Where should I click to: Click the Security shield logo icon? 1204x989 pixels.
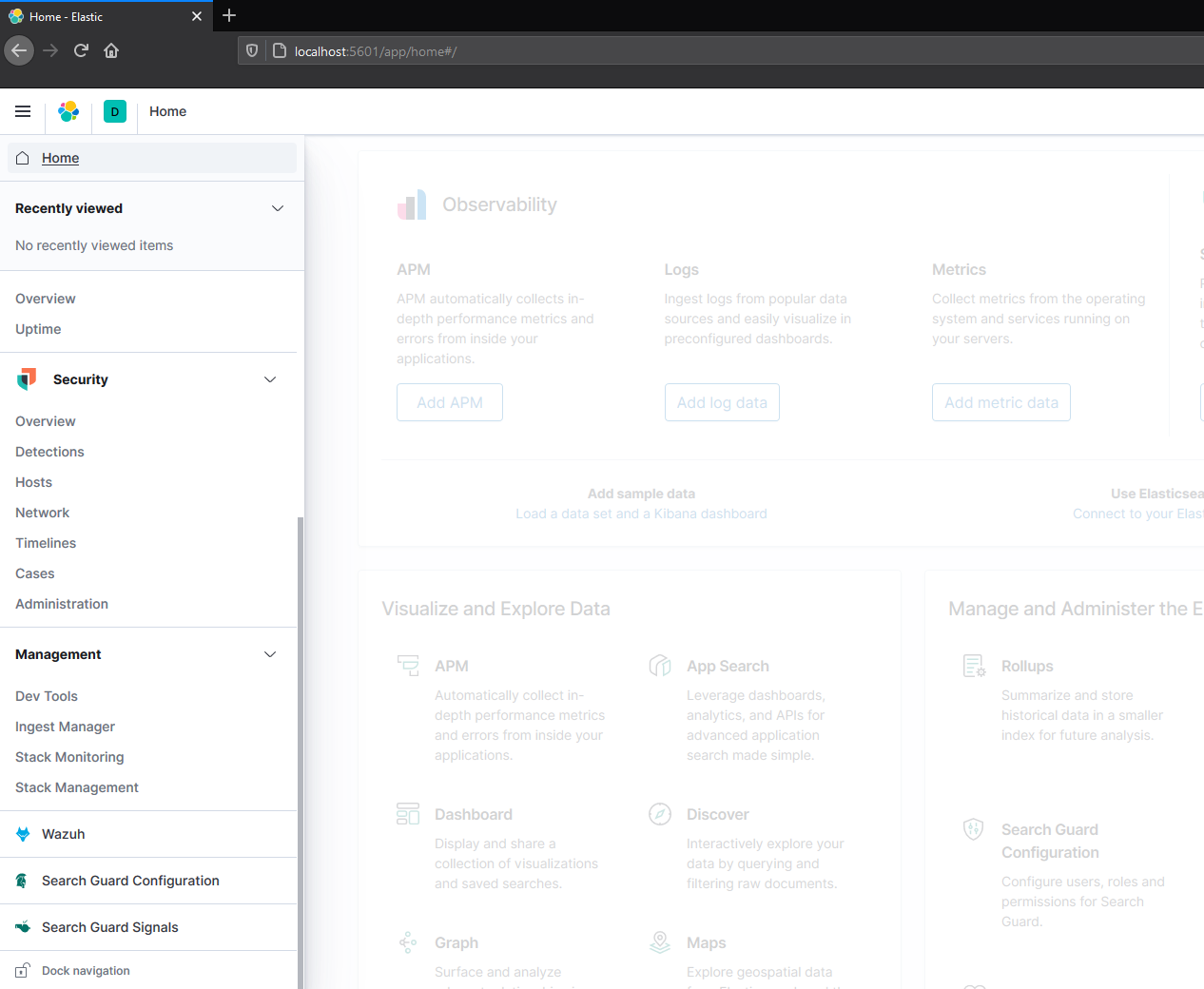27,379
